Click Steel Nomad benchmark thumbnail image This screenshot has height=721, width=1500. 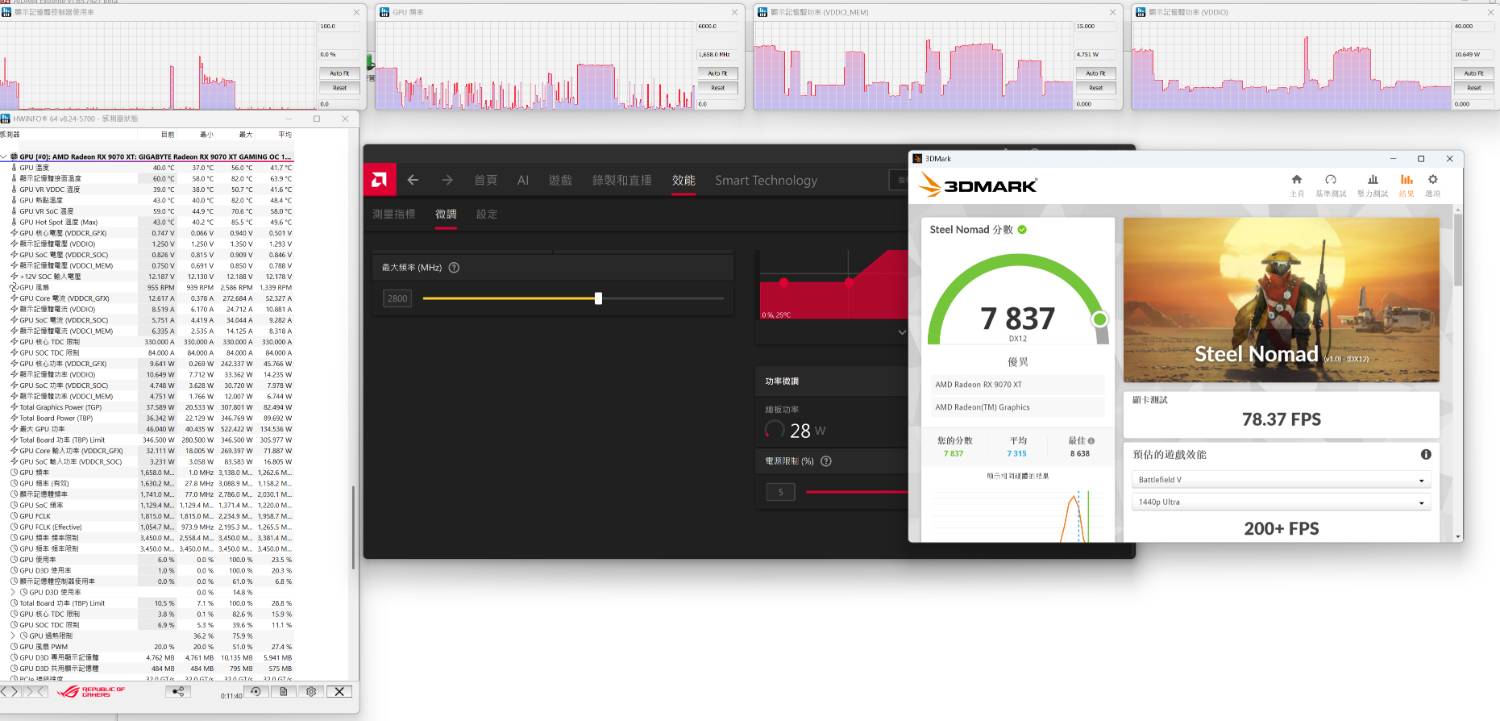click(x=1281, y=300)
